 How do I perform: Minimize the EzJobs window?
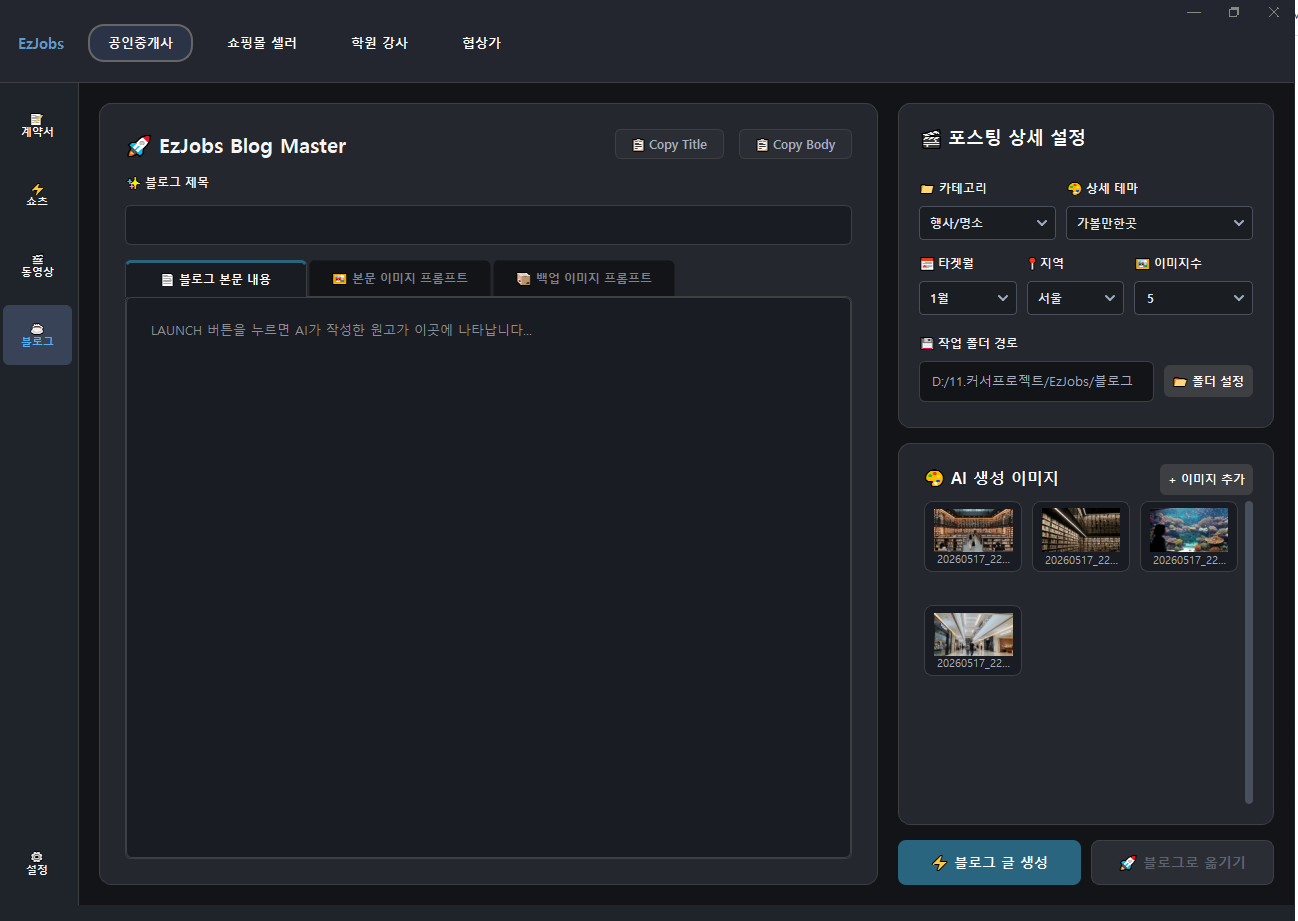pos(1194,12)
